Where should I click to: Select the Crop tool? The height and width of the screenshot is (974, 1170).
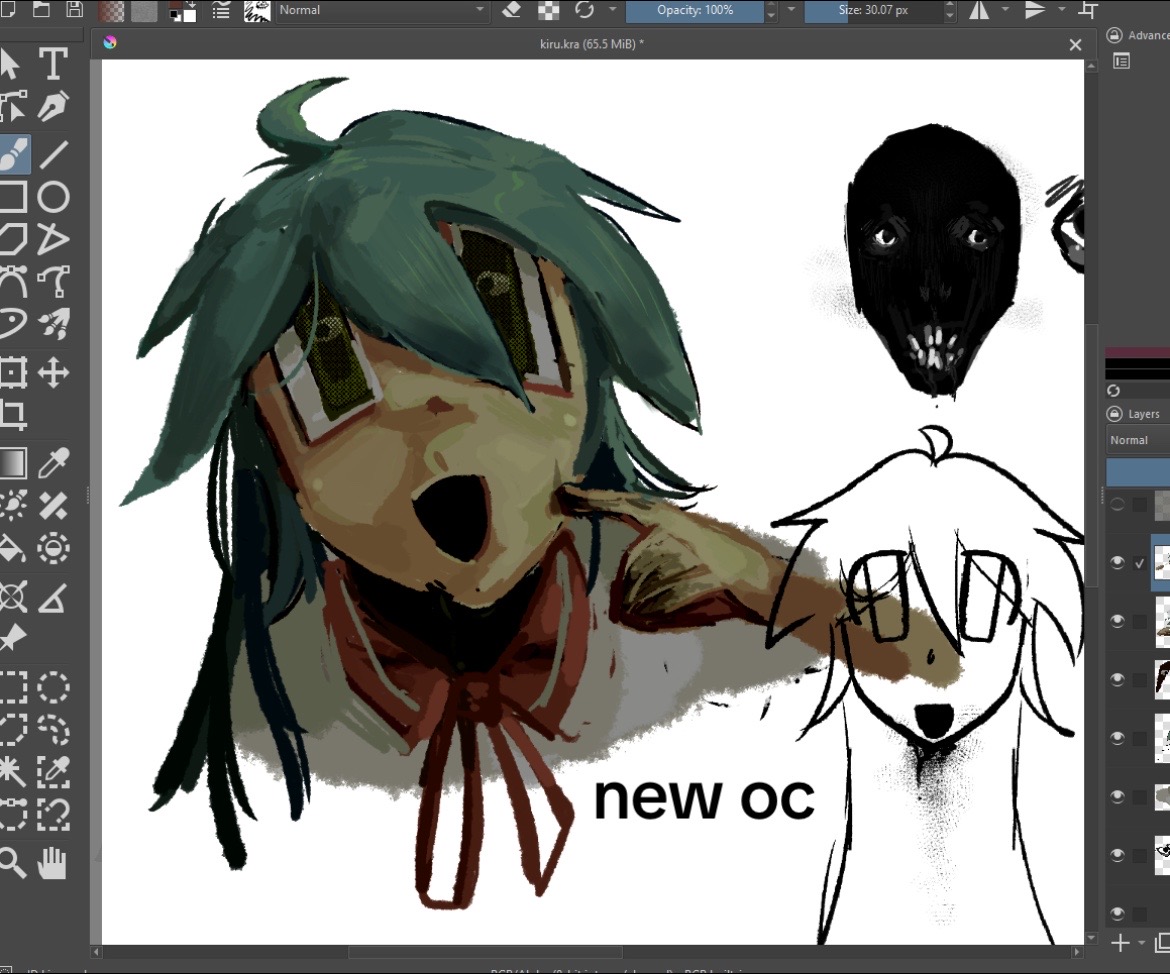[13, 415]
